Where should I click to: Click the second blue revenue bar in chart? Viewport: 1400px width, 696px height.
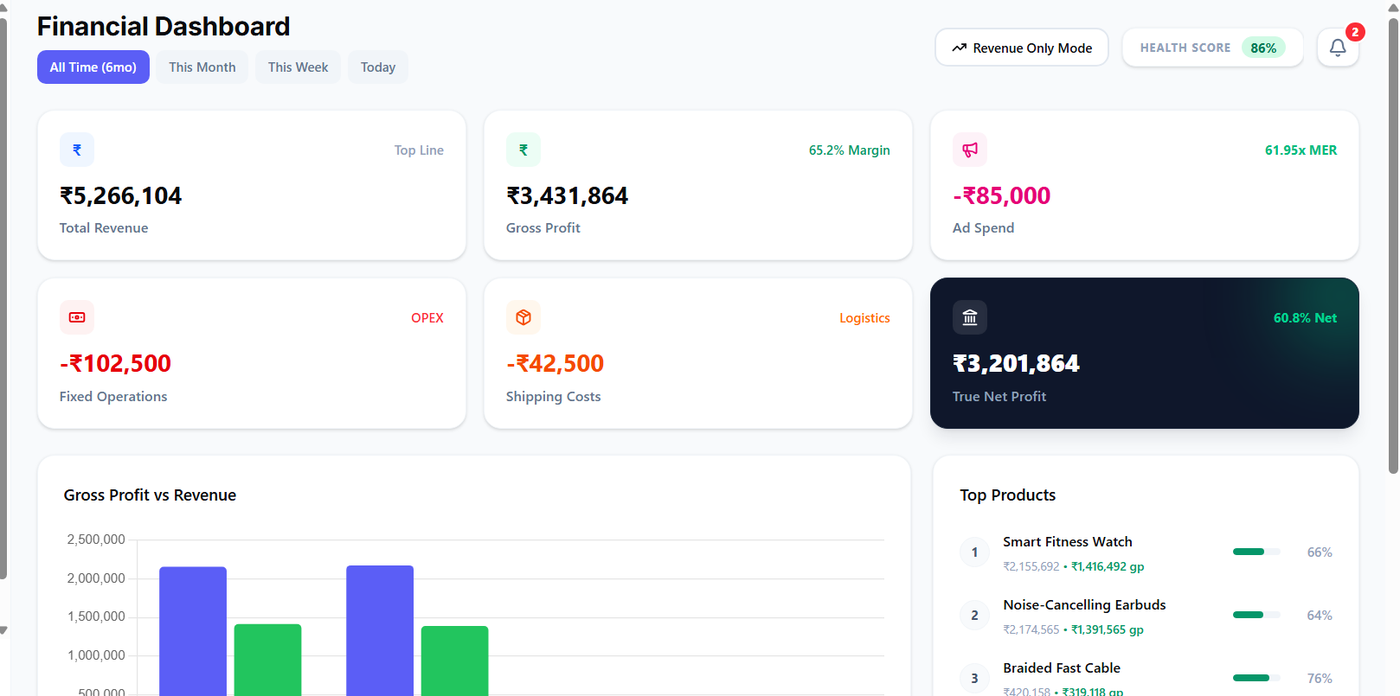click(x=380, y=630)
